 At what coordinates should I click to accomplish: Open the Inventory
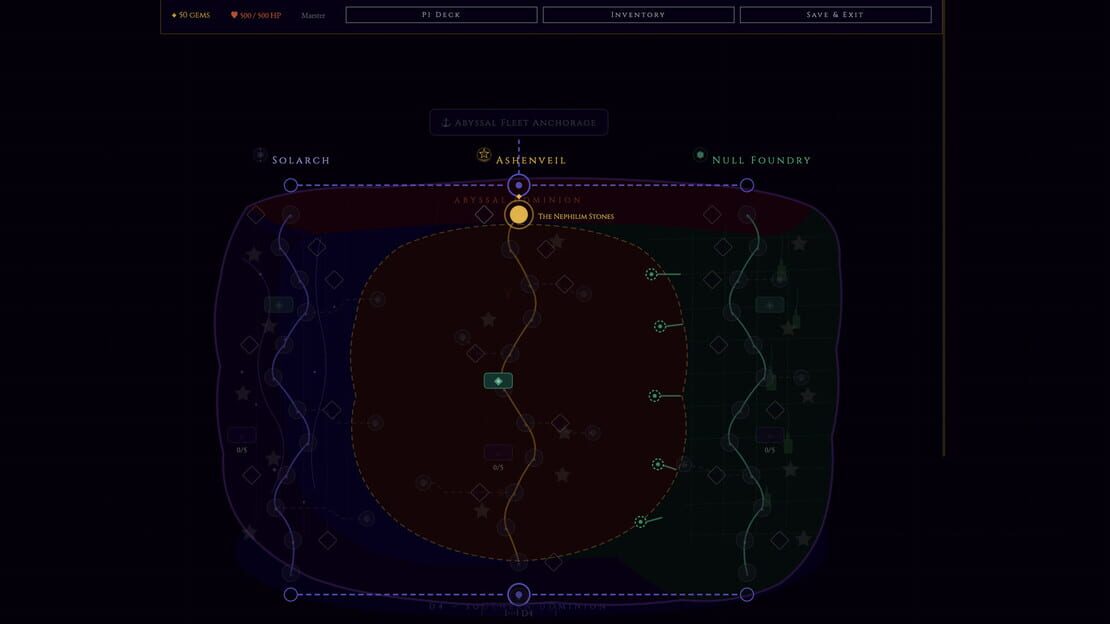[x=638, y=15]
